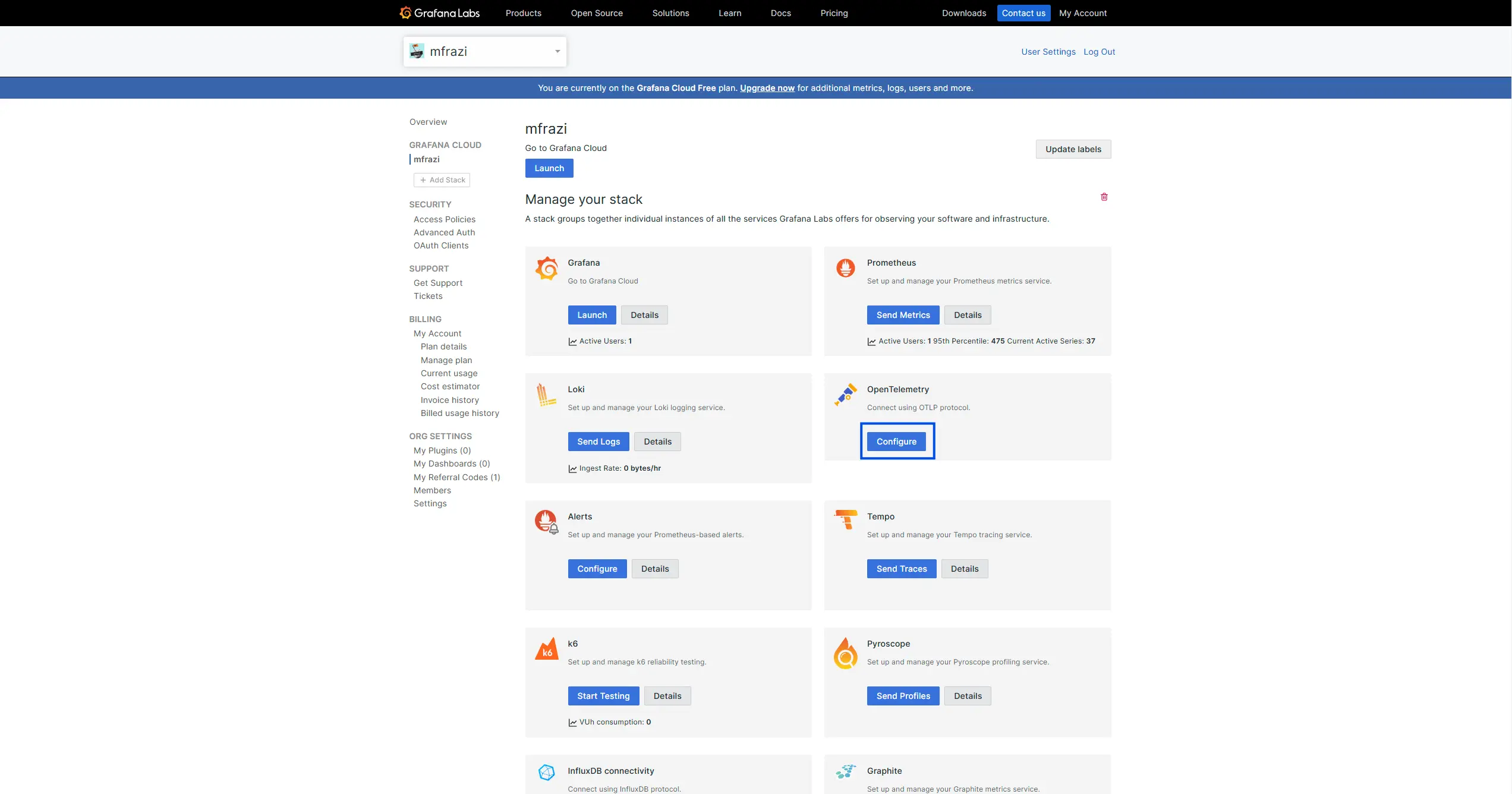Viewport: 1512px width, 794px height.
Task: Open the Products menu
Action: pyautogui.click(x=523, y=13)
